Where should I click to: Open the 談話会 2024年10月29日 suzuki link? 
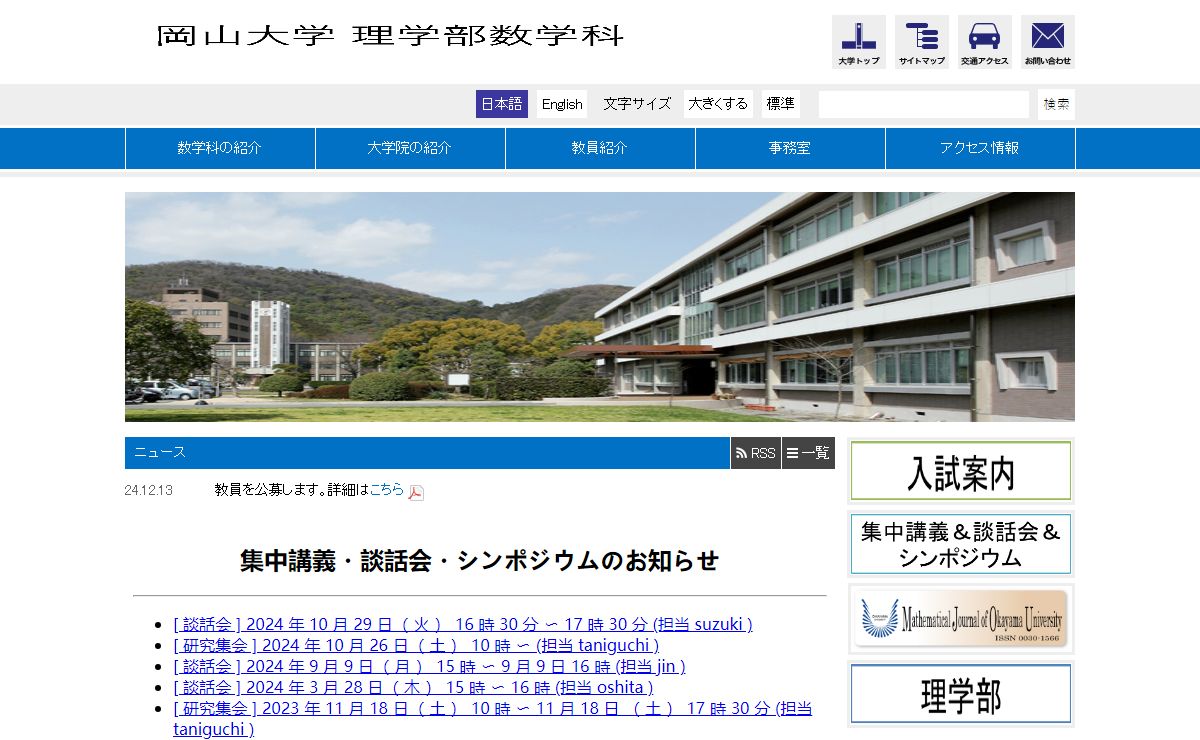(462, 624)
